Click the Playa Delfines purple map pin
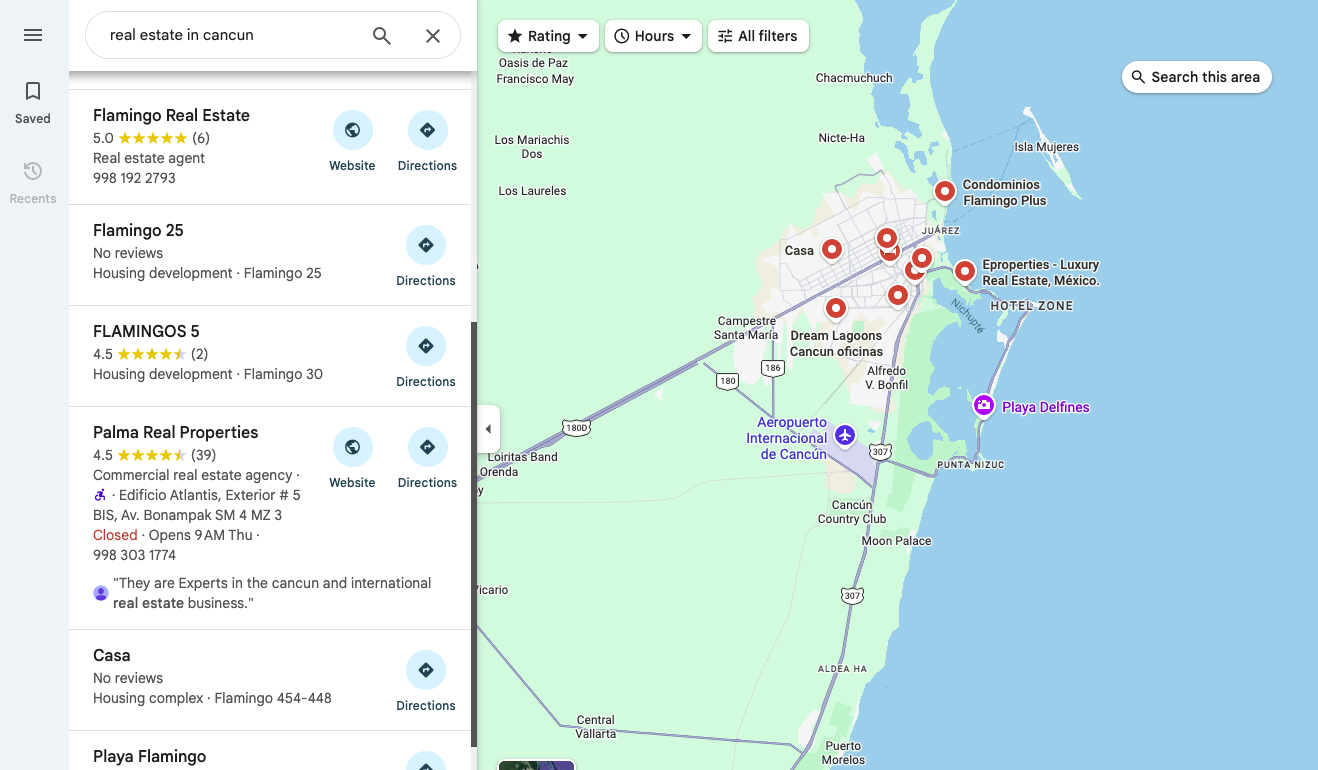This screenshot has height=770, width=1318. pyautogui.click(x=984, y=404)
